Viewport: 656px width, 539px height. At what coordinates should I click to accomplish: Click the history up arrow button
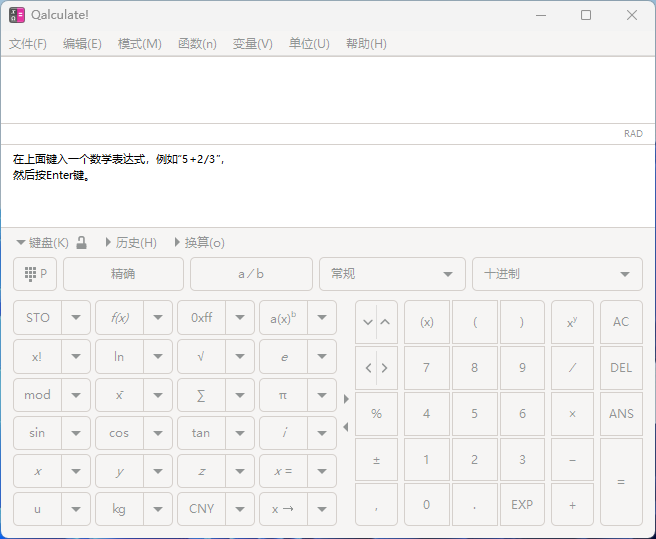click(x=386, y=322)
